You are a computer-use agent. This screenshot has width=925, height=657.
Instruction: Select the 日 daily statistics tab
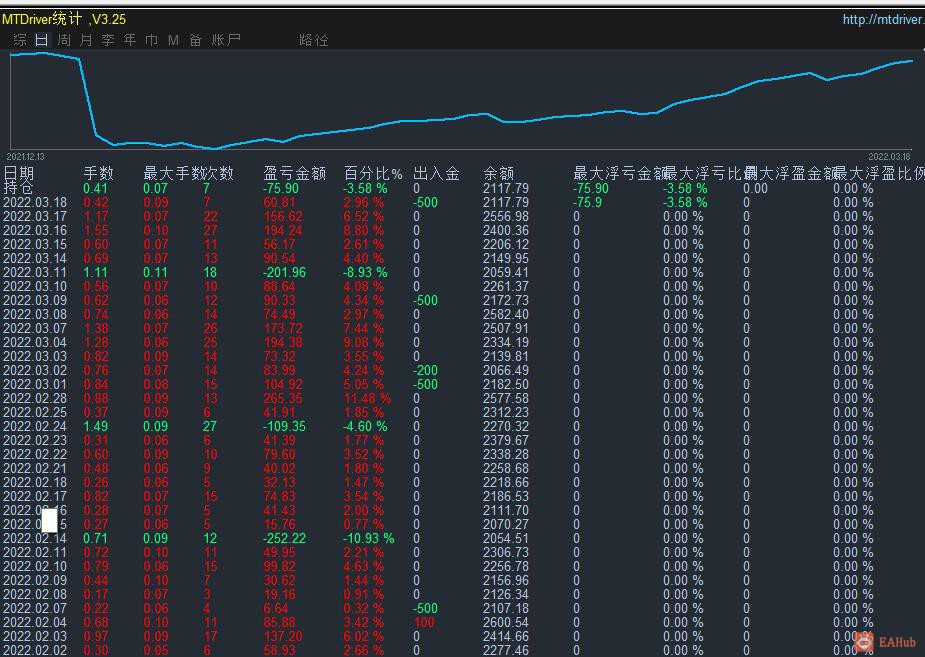pyautogui.click(x=42, y=40)
